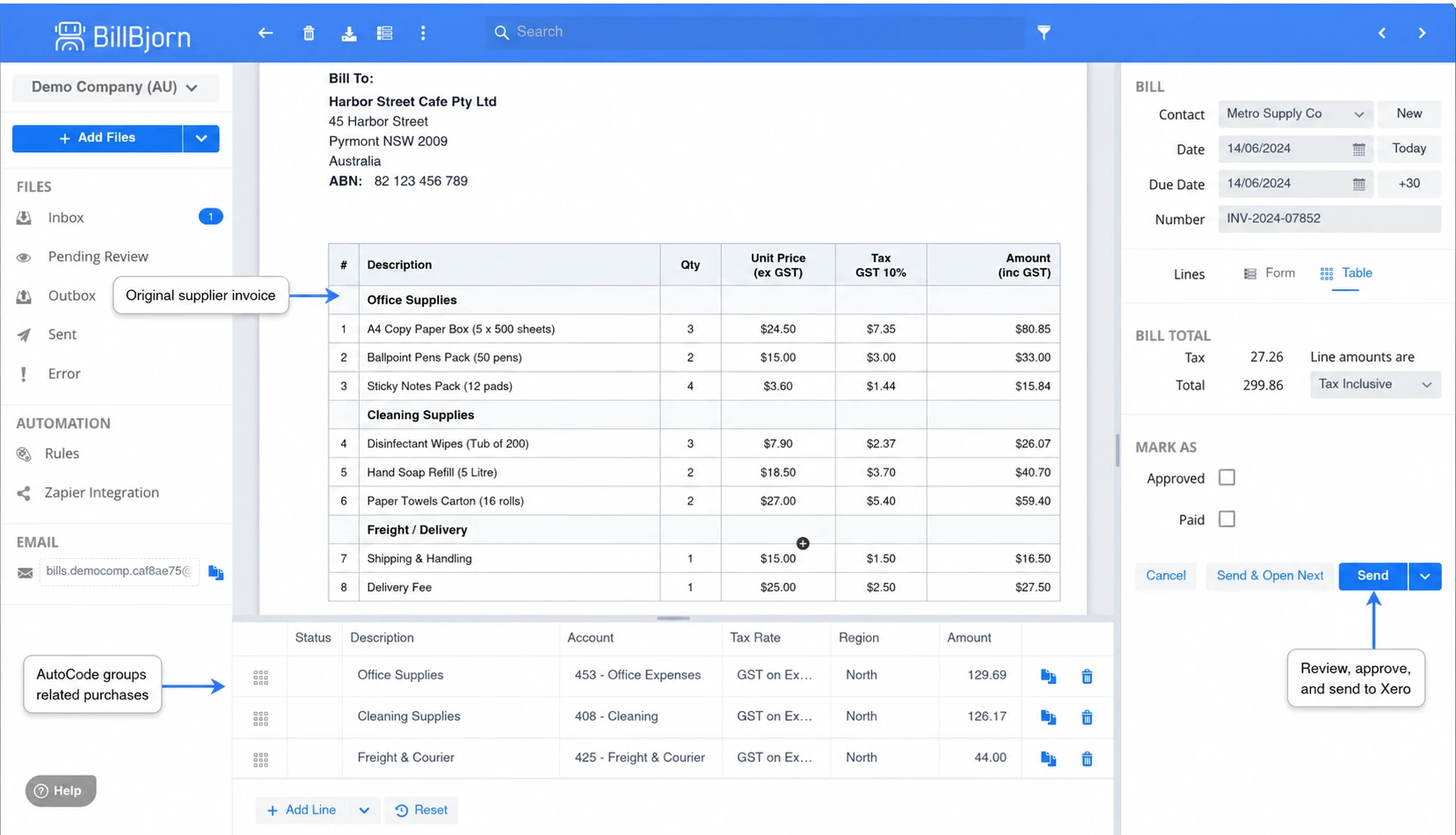Click the bill Number input field

coord(1329,219)
